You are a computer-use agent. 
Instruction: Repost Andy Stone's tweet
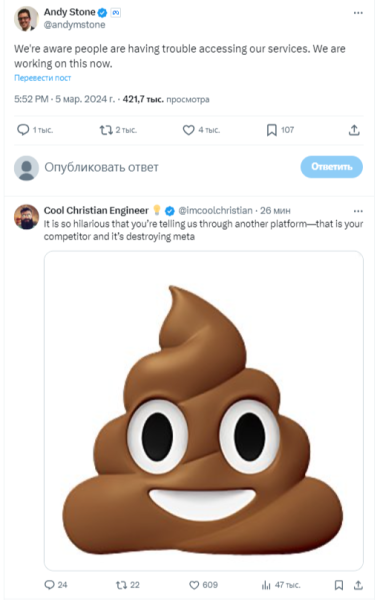106,130
